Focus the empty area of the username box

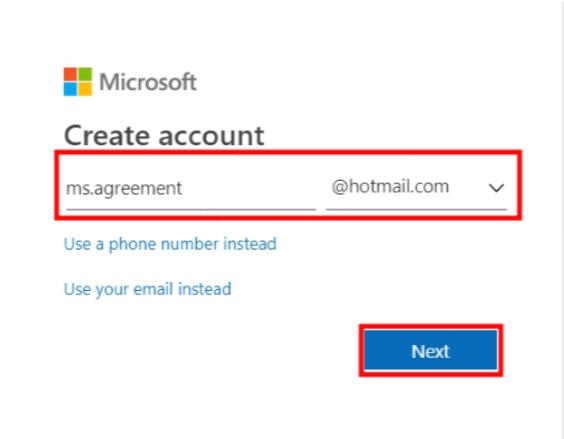[248, 188]
